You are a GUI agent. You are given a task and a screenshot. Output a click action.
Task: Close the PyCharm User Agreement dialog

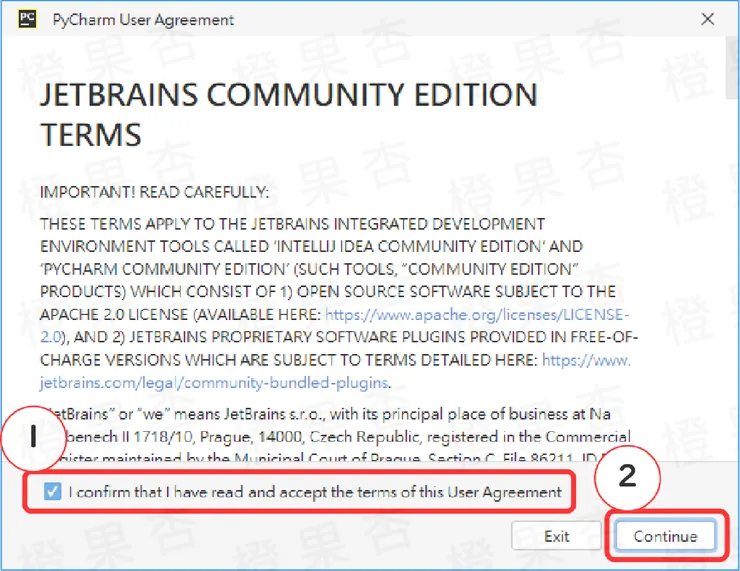(x=707, y=19)
